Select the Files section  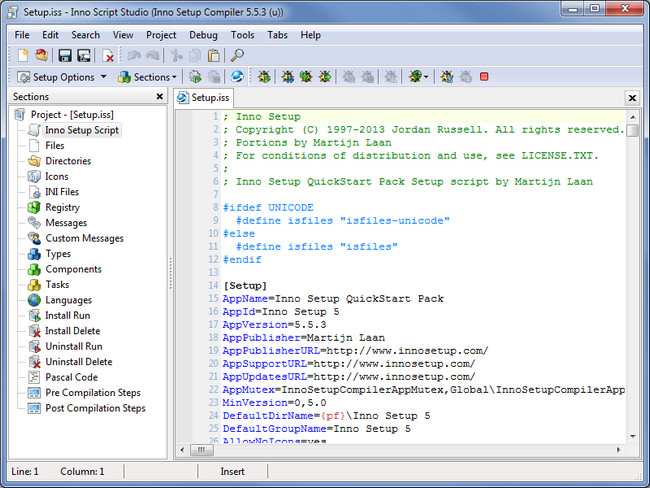point(55,146)
